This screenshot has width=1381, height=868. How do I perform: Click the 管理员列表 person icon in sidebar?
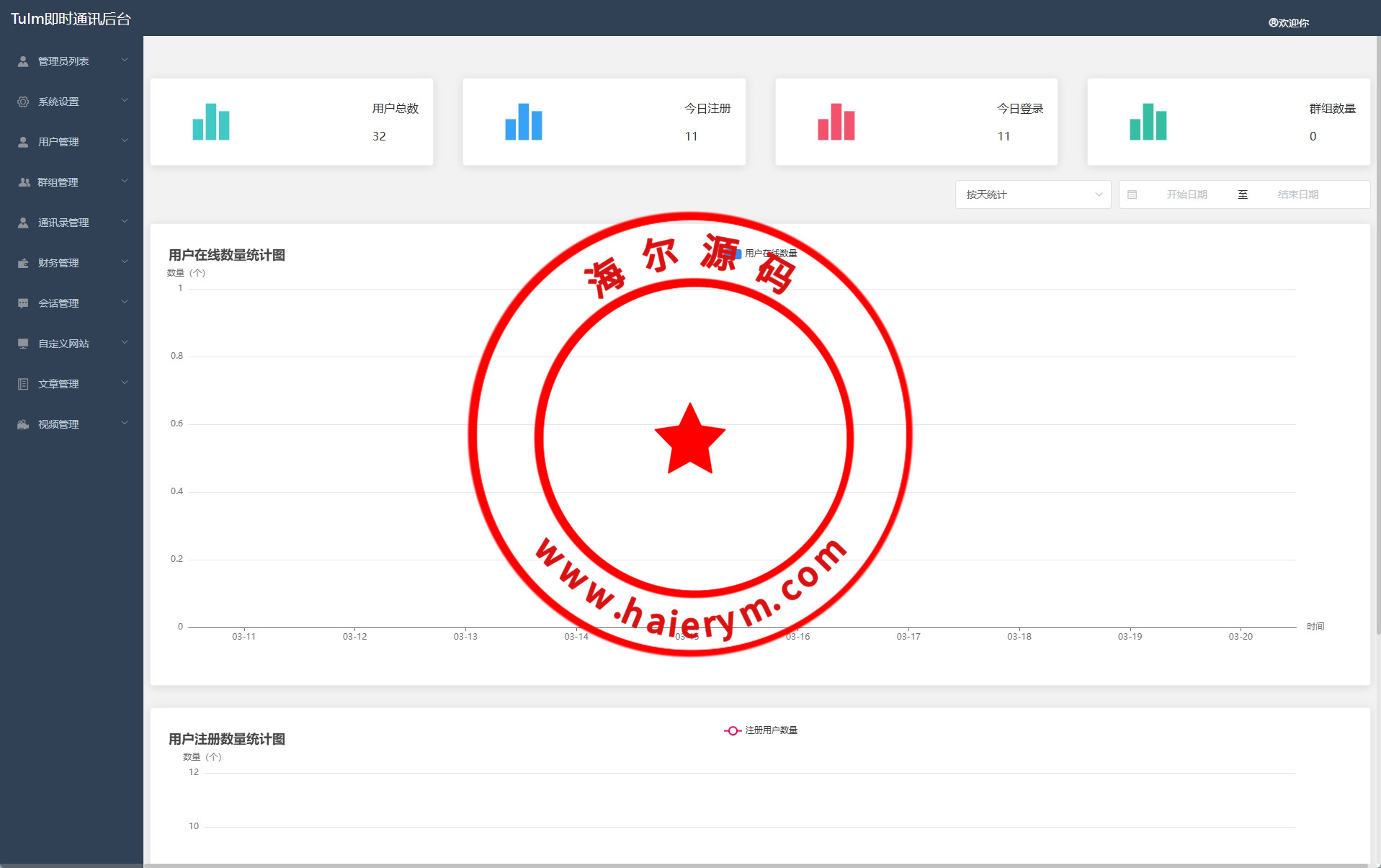(x=23, y=61)
